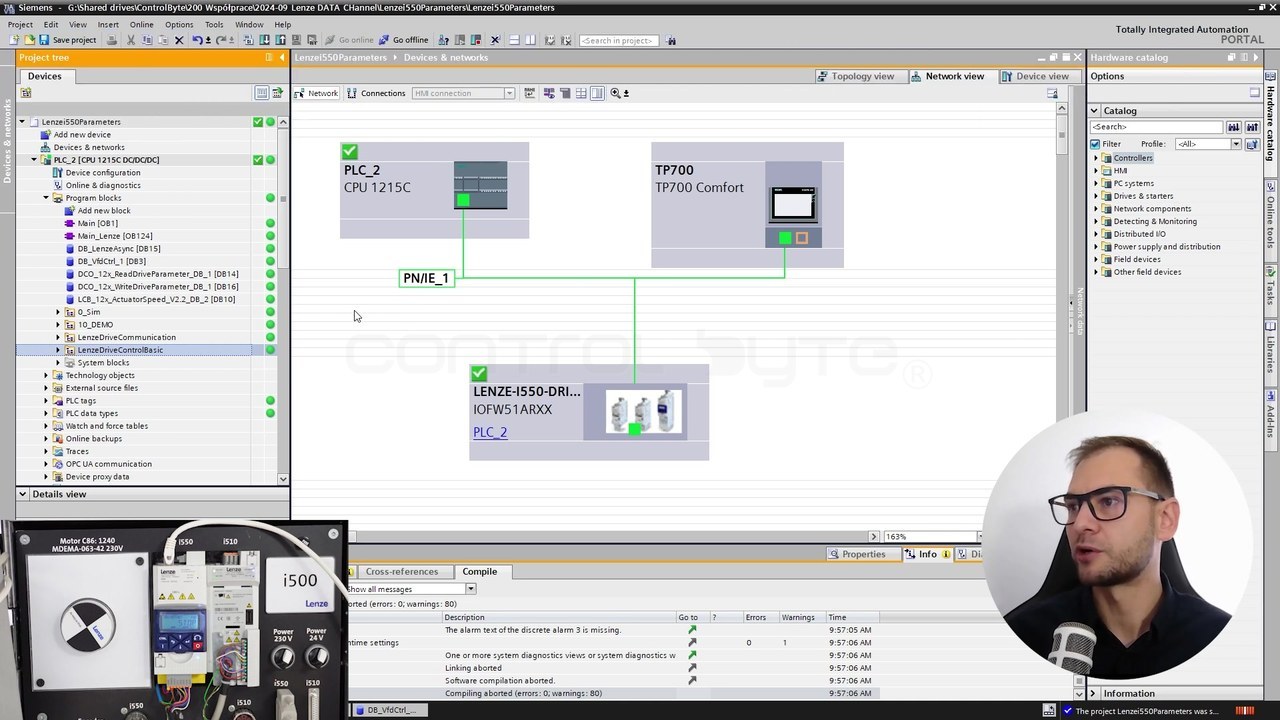Open the Options menu

click(x=179, y=24)
